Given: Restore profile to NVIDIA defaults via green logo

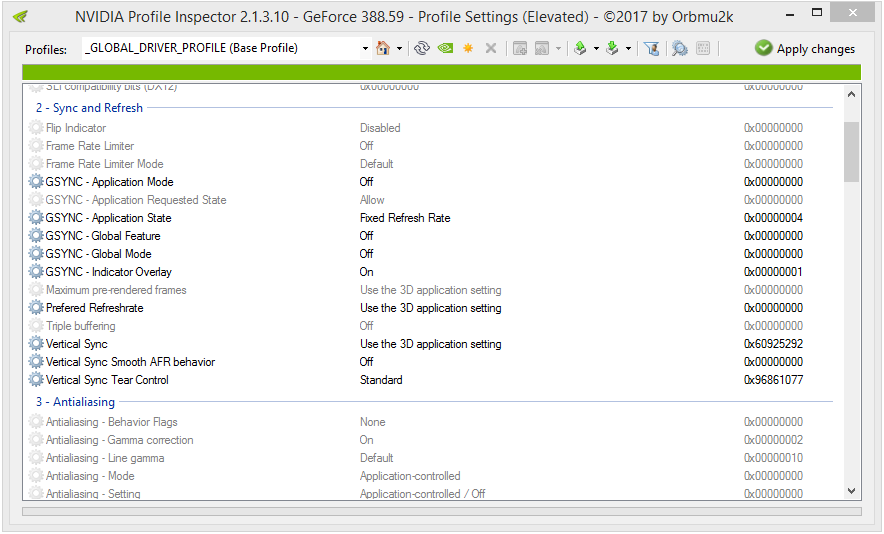Looking at the screenshot, I should [445, 48].
